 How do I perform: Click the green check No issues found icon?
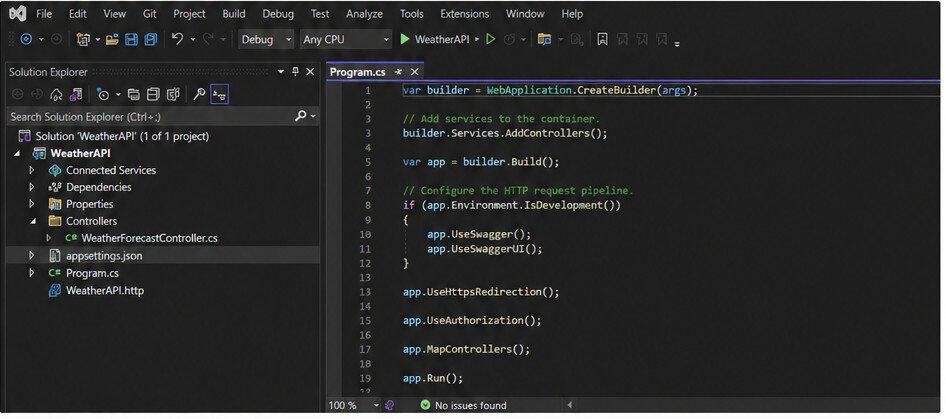[425, 405]
